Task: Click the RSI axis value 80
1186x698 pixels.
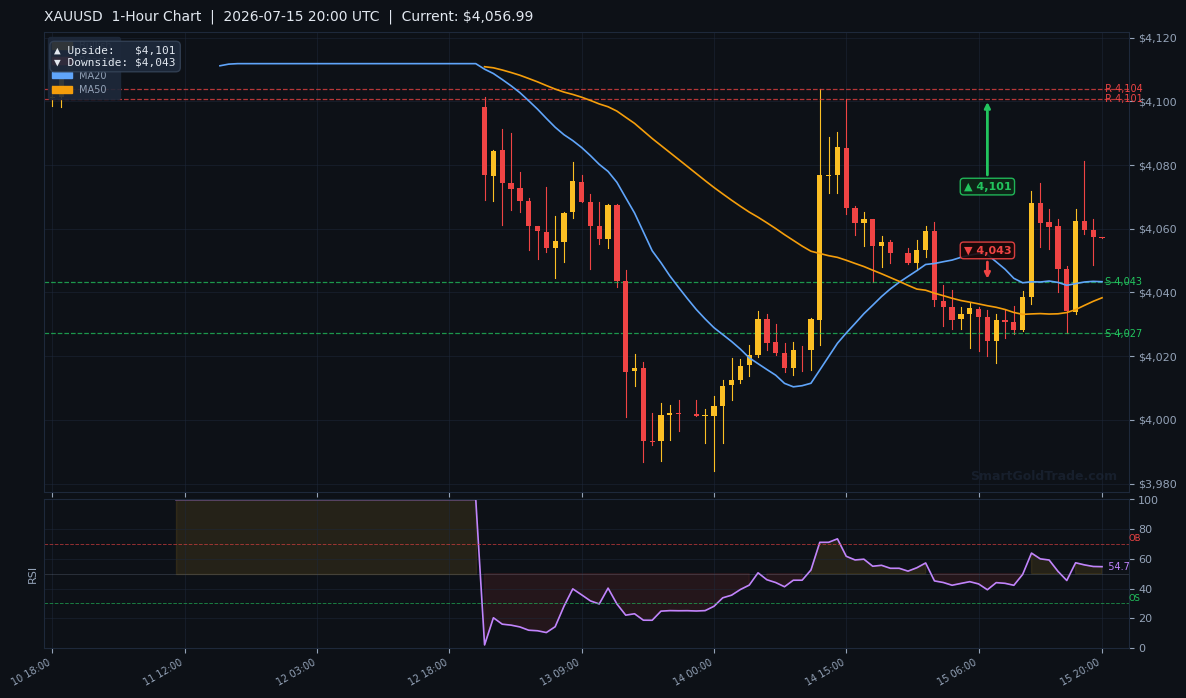Action: (1144, 529)
